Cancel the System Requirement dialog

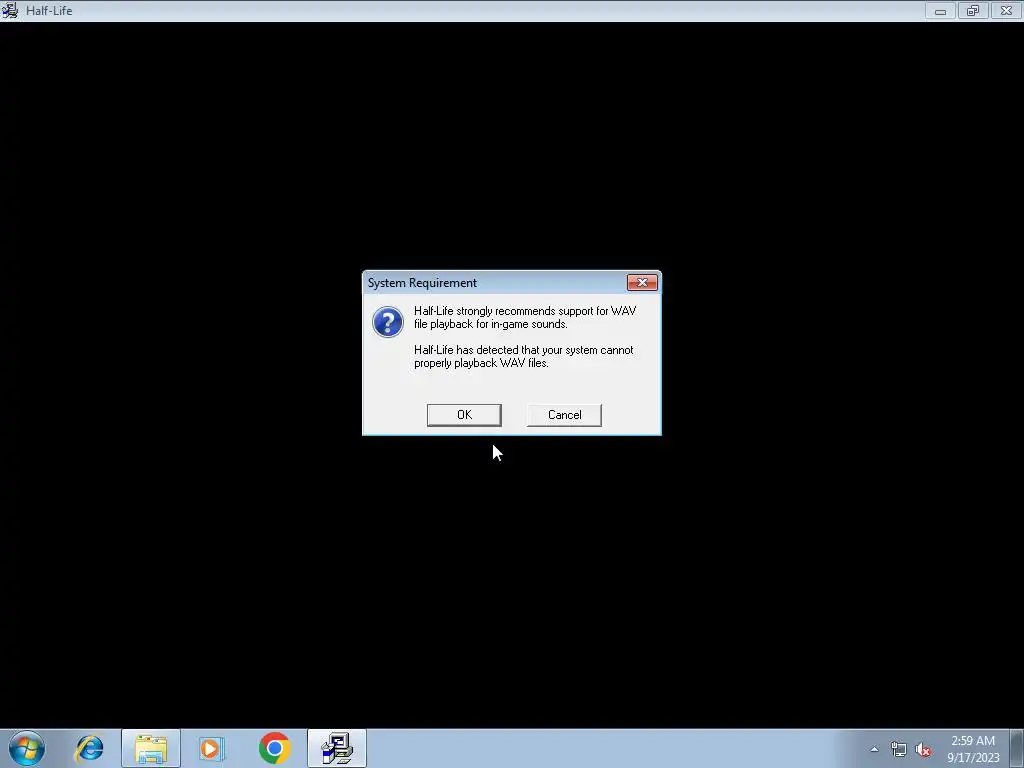click(564, 415)
